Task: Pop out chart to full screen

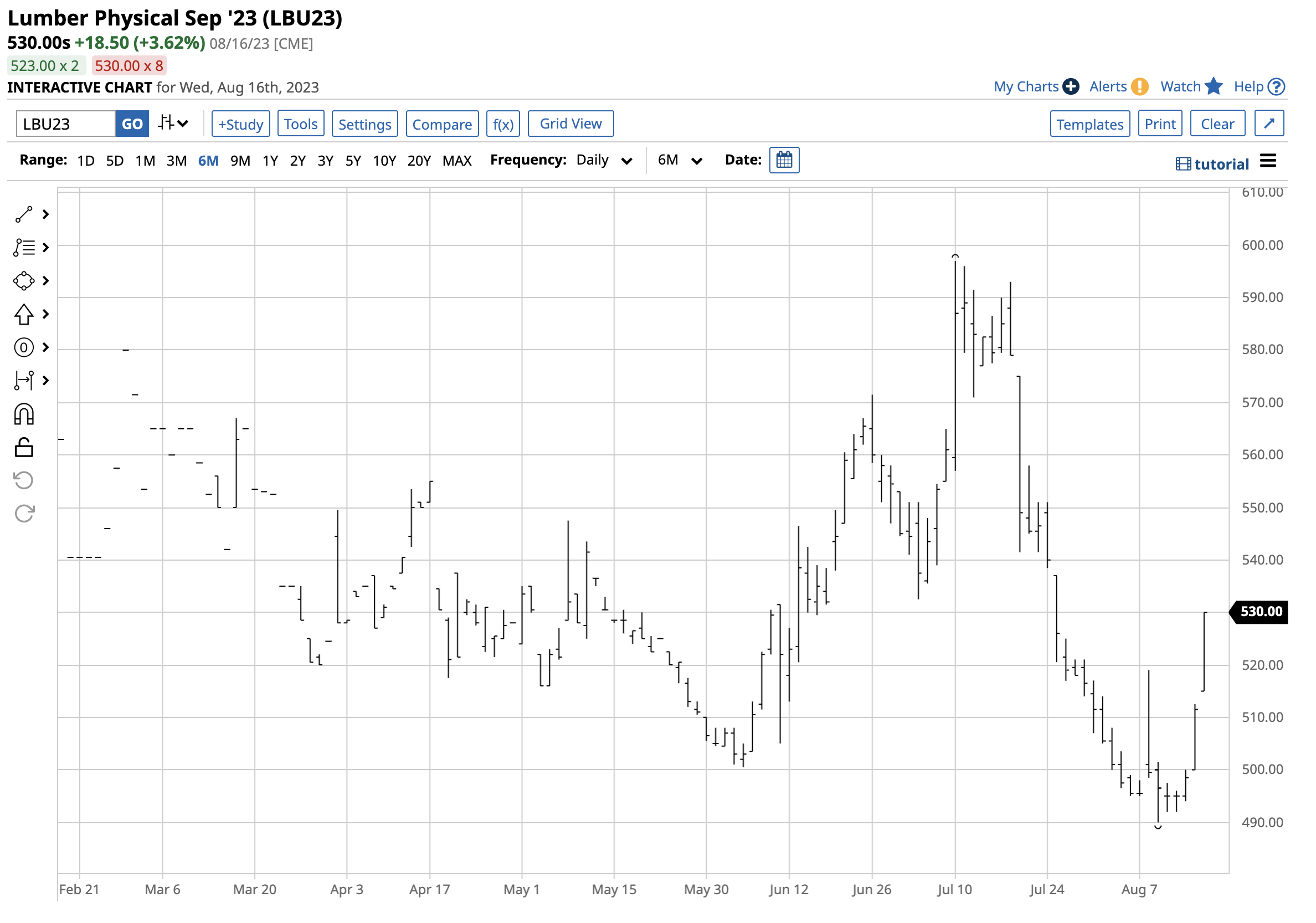Action: tap(1269, 123)
